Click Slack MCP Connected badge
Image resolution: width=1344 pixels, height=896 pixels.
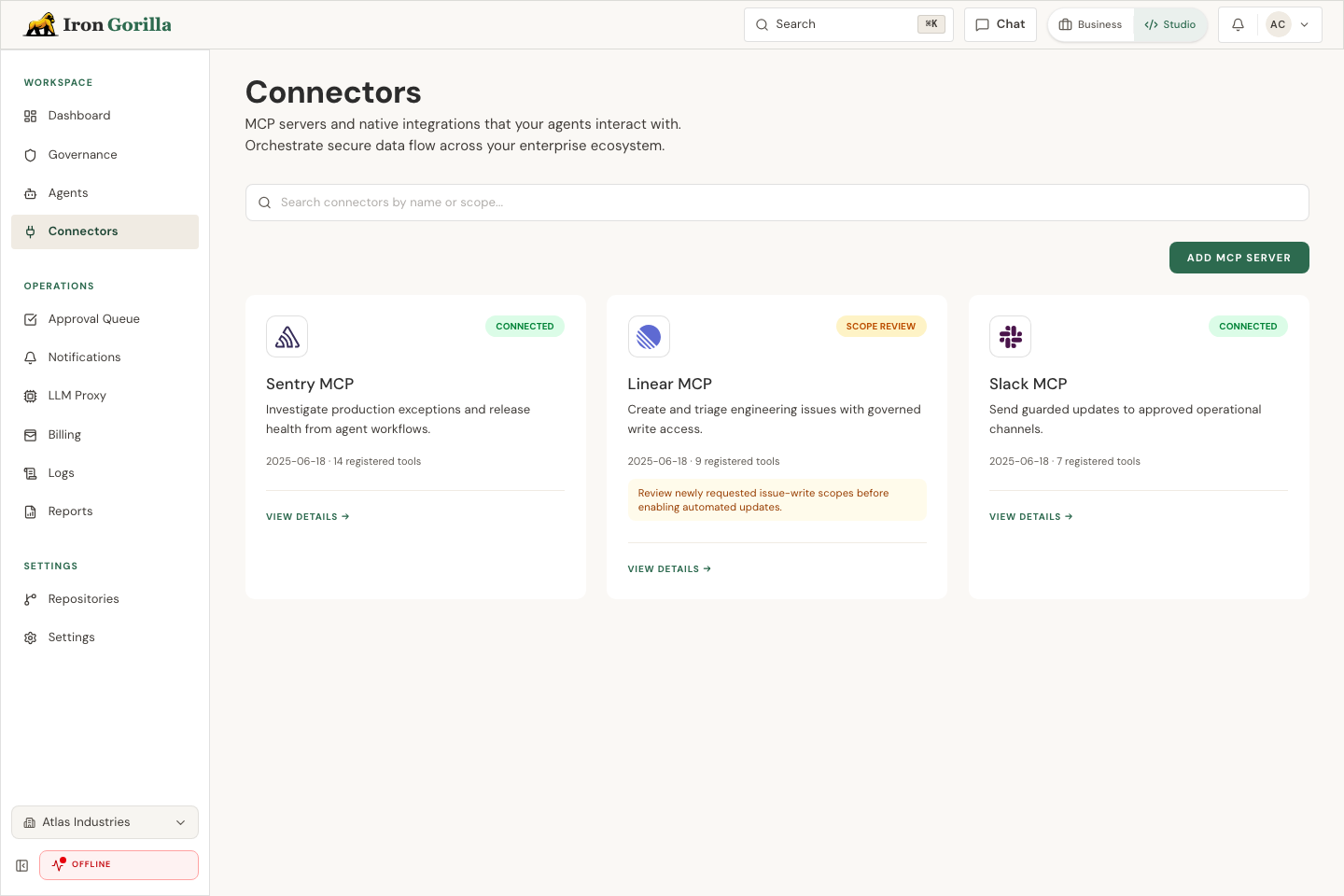(1248, 327)
